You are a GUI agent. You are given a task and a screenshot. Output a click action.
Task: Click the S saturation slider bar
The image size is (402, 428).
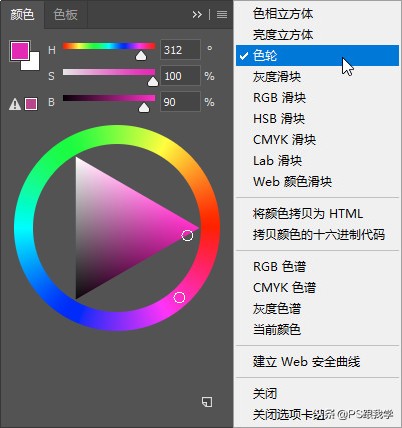tap(109, 72)
